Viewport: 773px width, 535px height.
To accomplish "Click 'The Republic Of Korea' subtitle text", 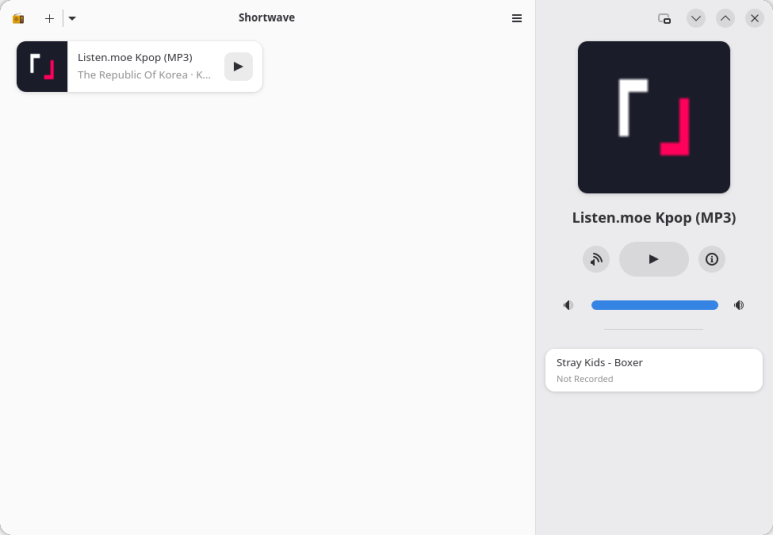I will [x=133, y=75].
